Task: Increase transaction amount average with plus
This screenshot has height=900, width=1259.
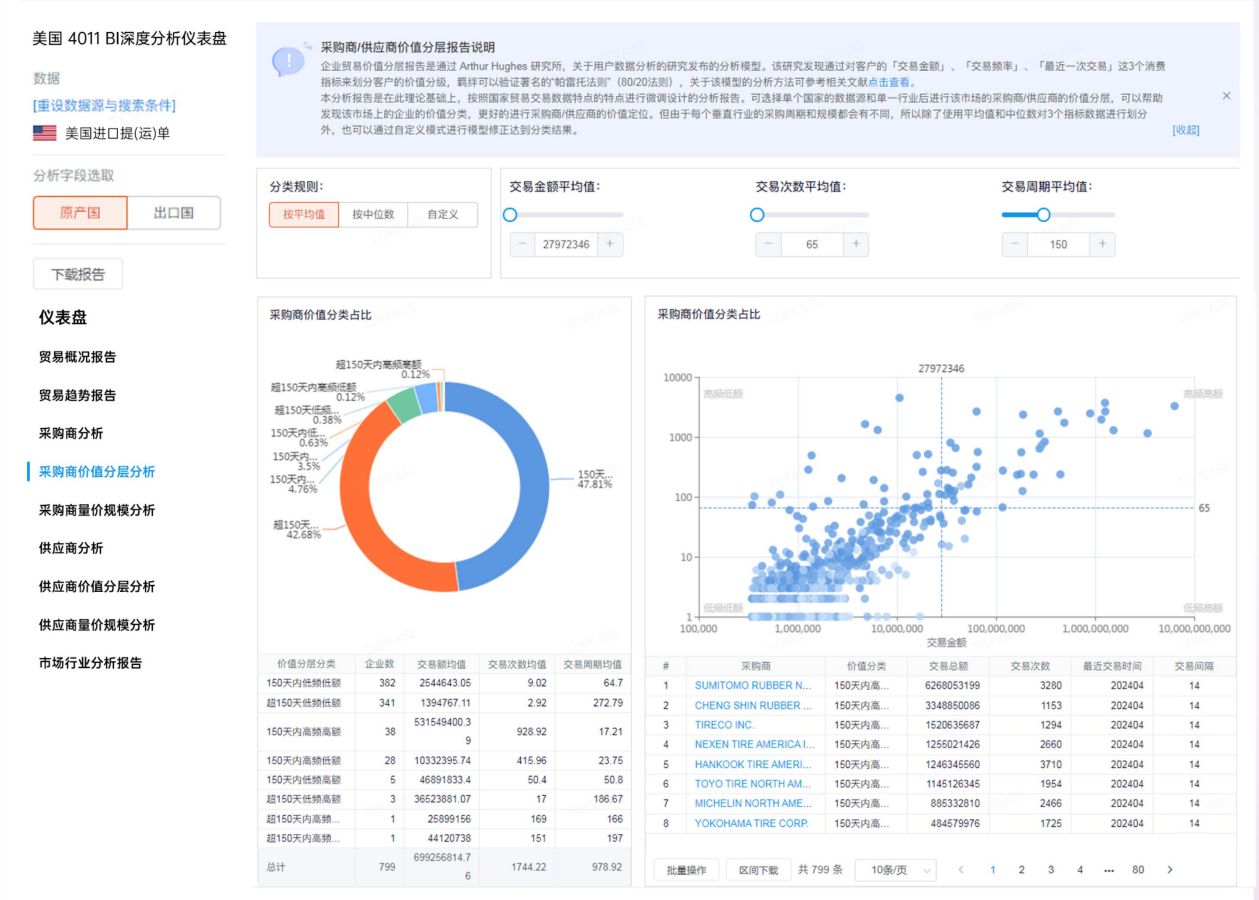Action: point(609,244)
